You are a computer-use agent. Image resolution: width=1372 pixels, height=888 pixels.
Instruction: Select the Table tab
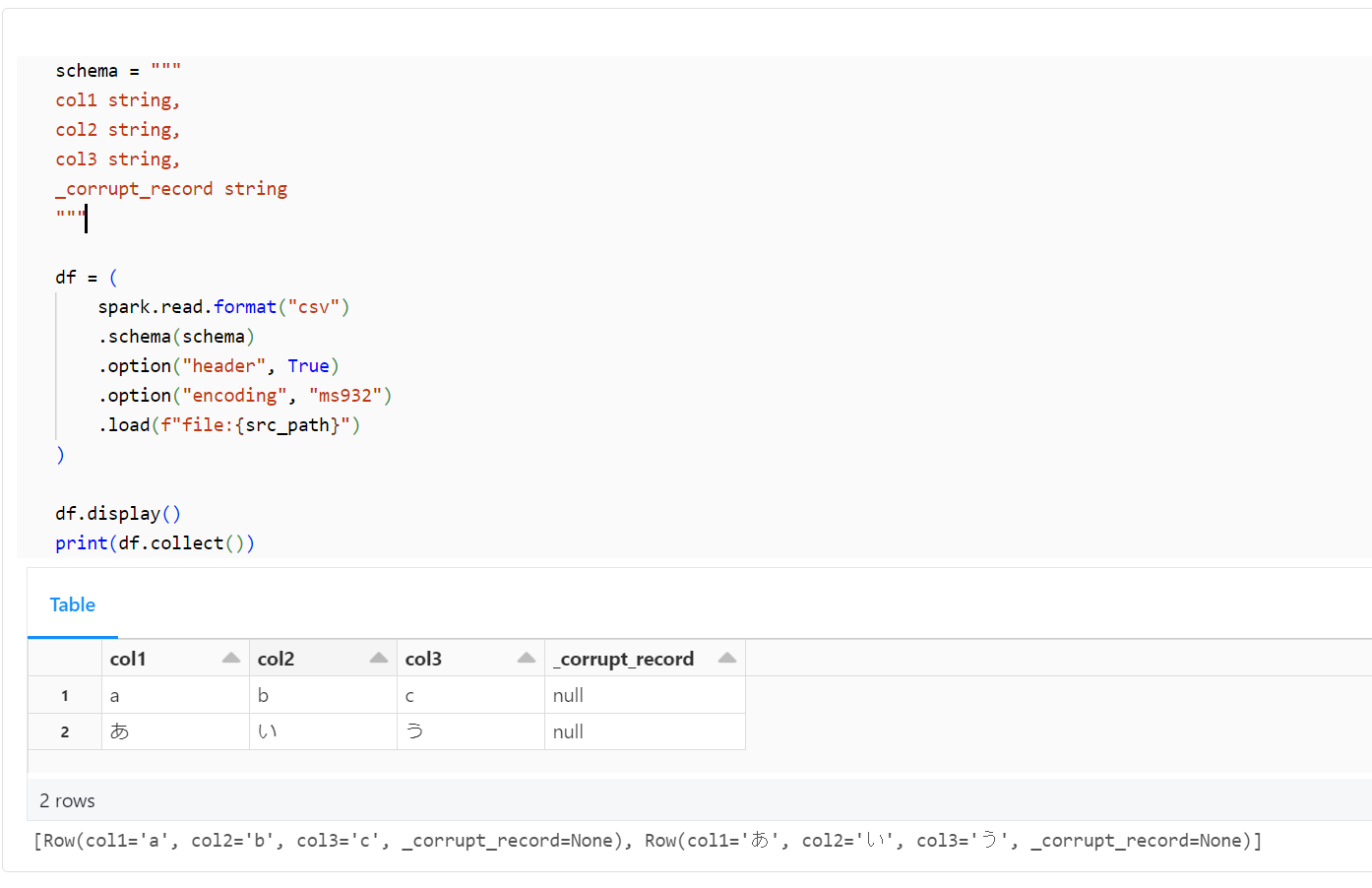(x=73, y=604)
